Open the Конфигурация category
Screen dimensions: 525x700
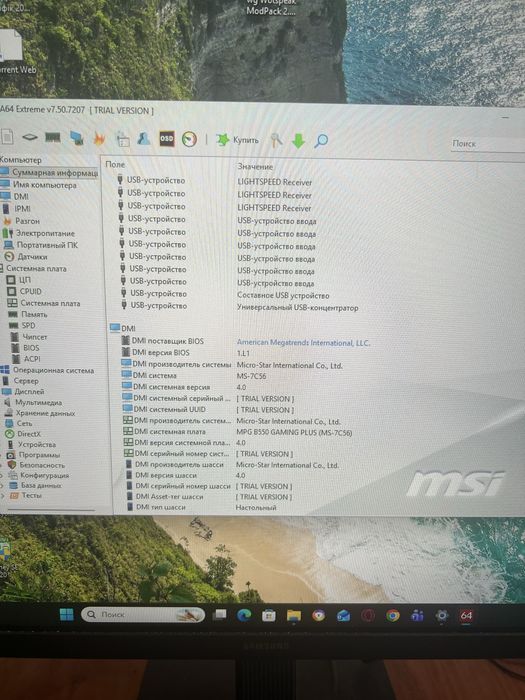(x=44, y=475)
